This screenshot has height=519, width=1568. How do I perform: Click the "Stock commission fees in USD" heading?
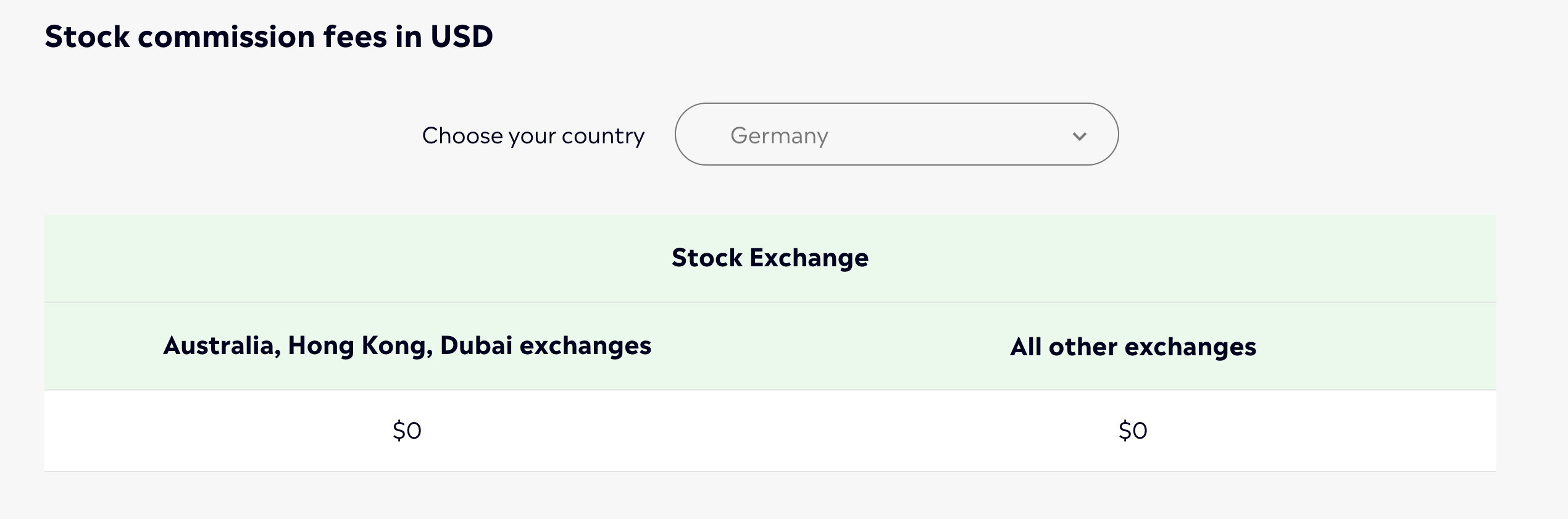[269, 36]
